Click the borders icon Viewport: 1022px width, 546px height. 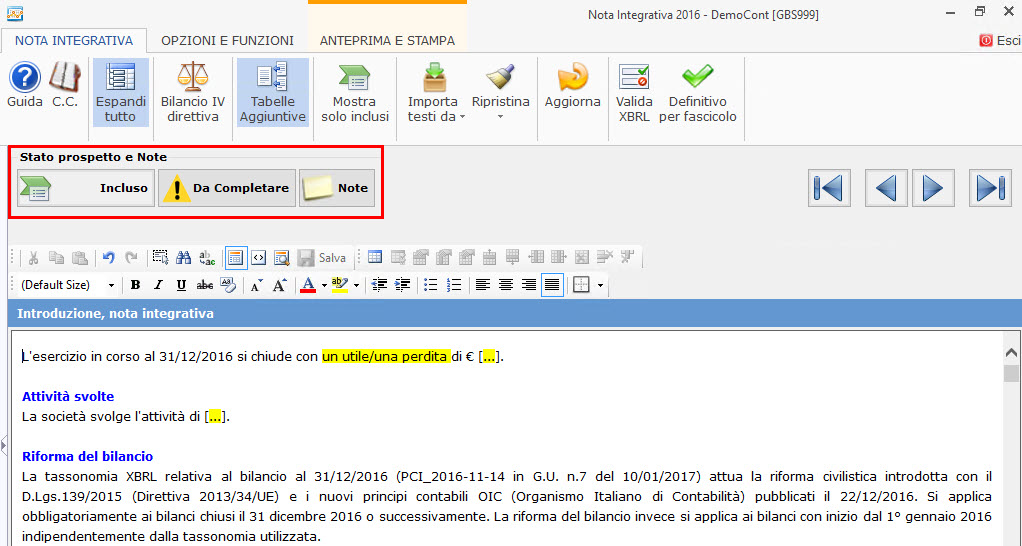point(581,285)
